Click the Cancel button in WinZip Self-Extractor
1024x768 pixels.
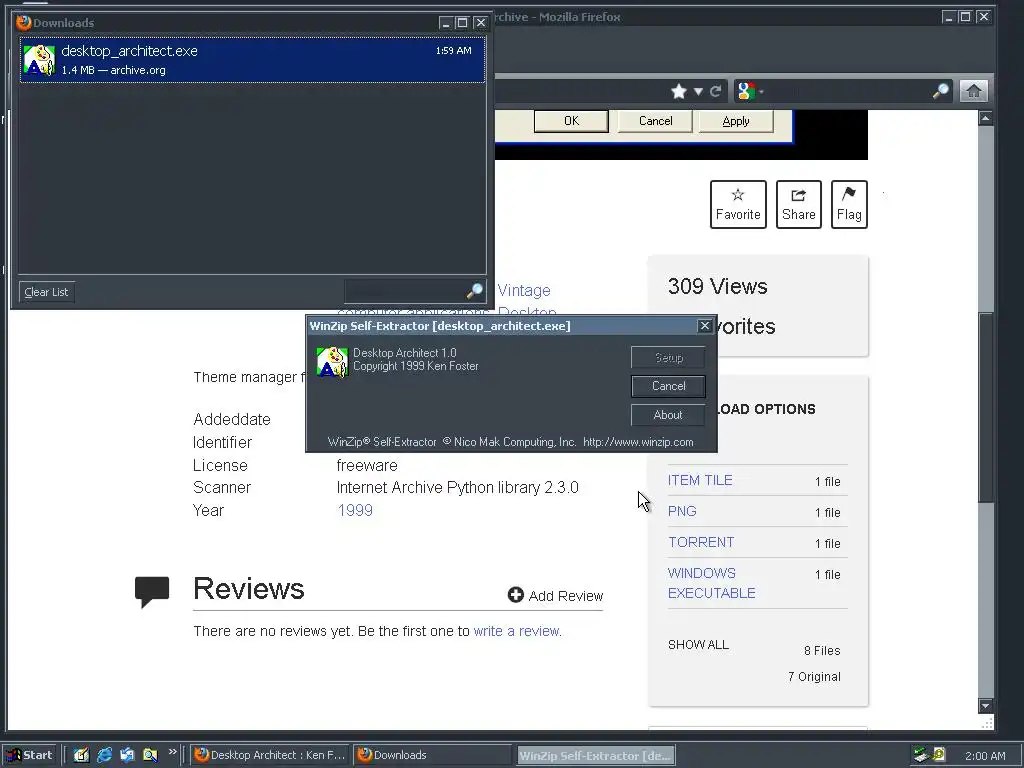click(x=668, y=386)
